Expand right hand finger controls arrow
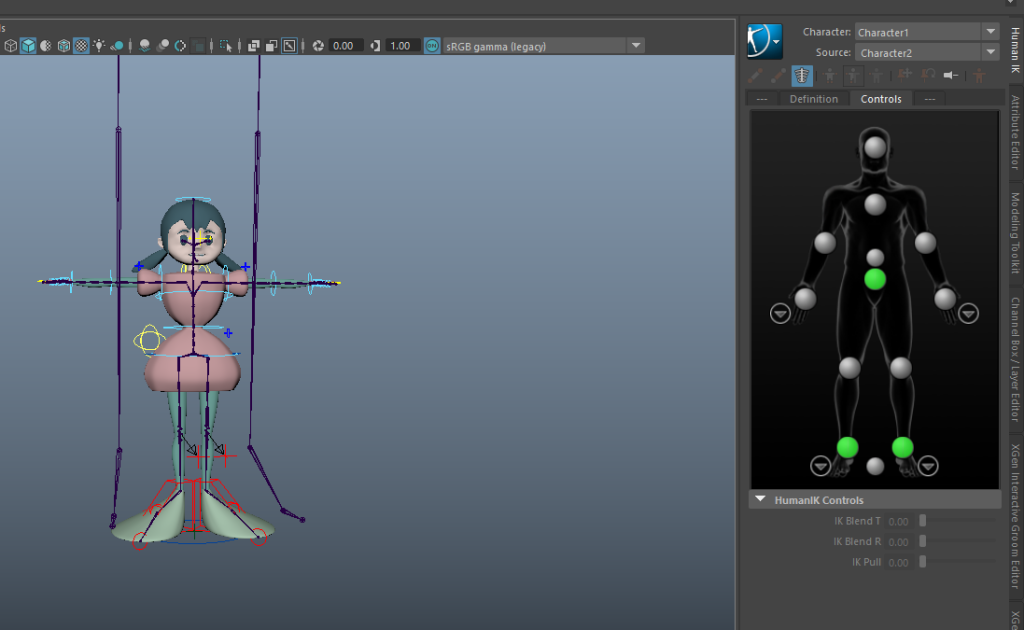Viewport: 1024px width, 630px height. coord(968,313)
